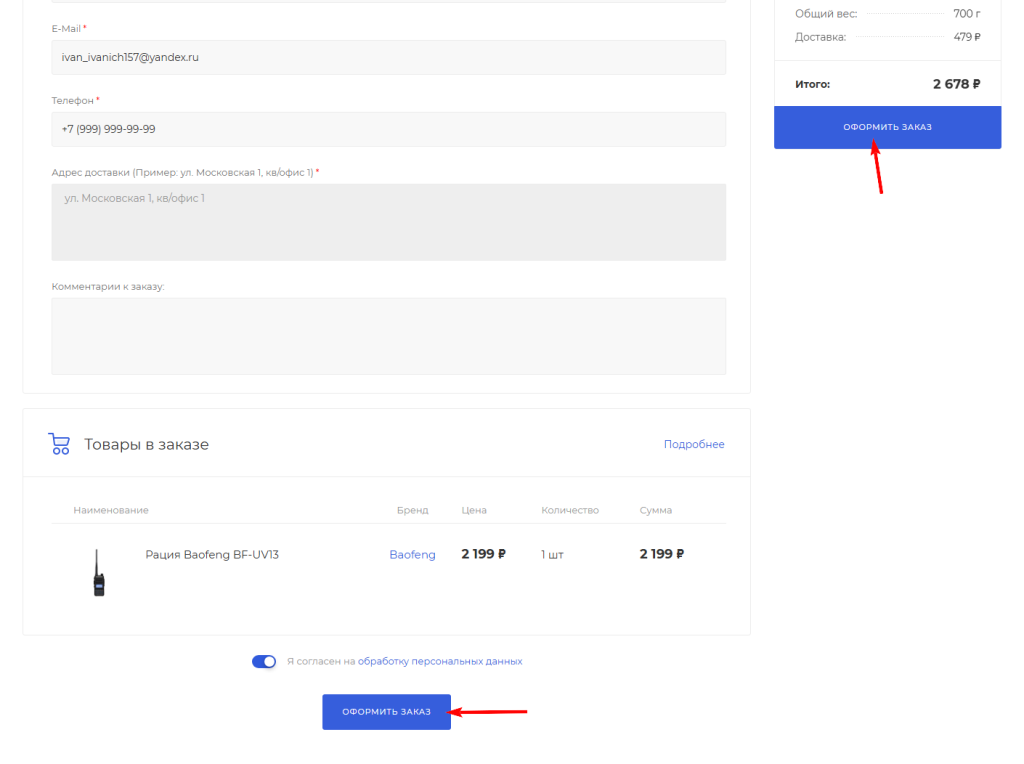1024x764 pixels.
Task: Select the Адрес доставки text area
Action: click(x=388, y=222)
